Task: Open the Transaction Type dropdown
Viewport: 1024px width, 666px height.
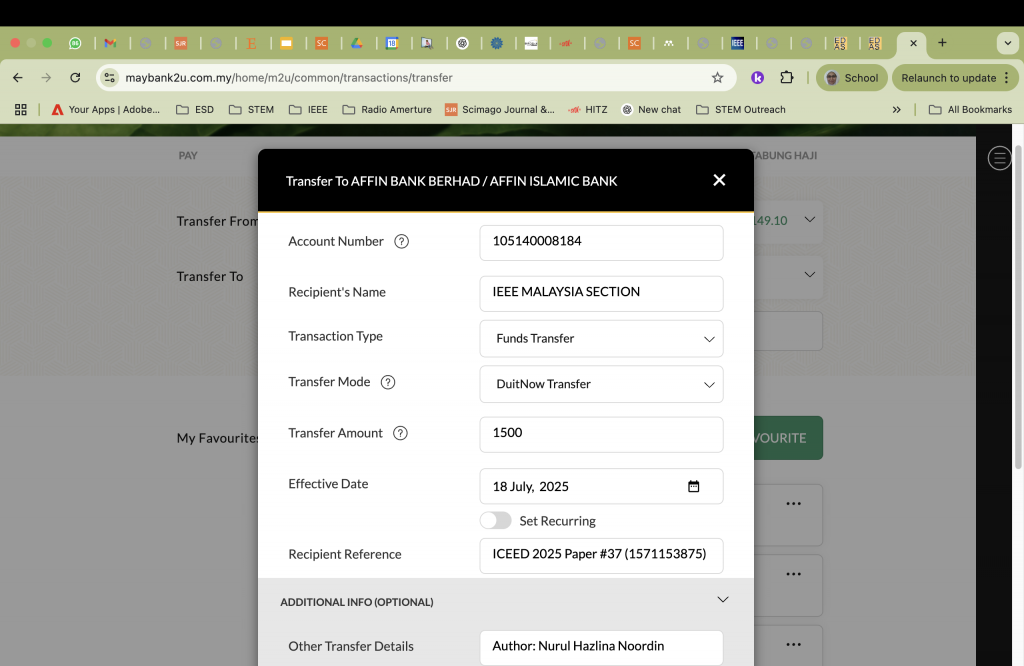Action: tap(601, 339)
